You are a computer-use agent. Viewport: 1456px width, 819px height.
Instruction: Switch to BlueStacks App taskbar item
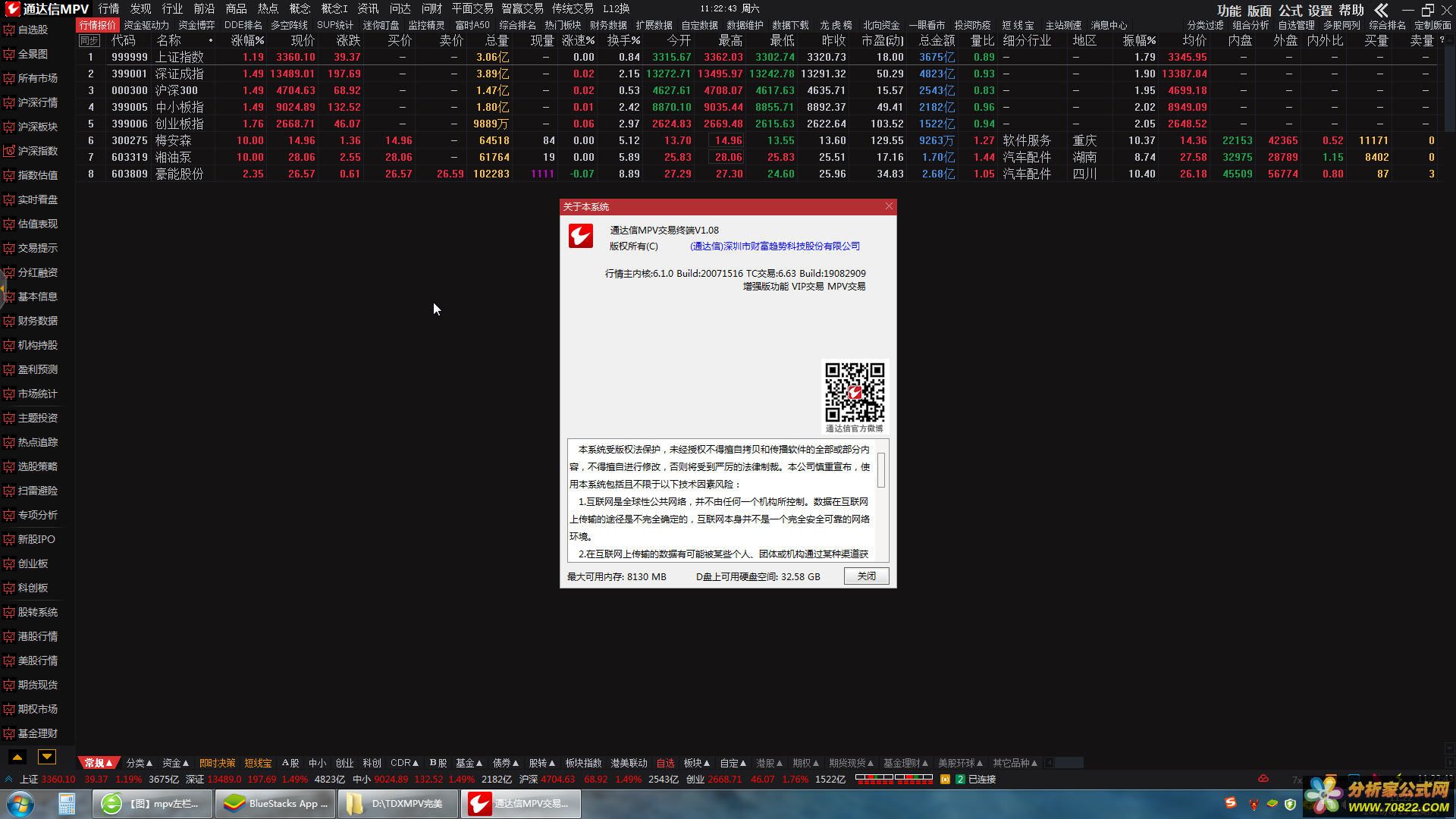(x=276, y=803)
